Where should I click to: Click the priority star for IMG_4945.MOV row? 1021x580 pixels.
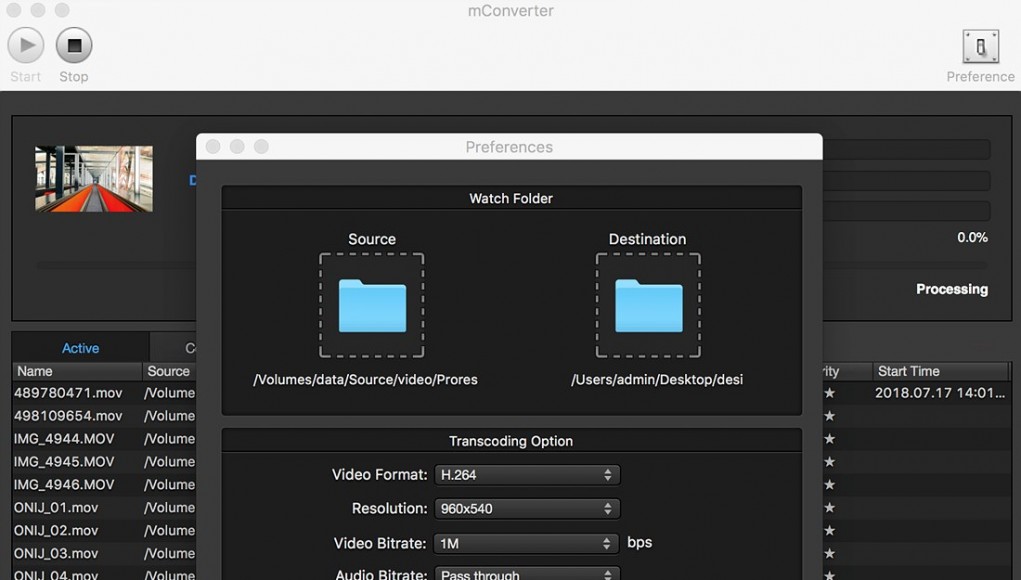829,462
